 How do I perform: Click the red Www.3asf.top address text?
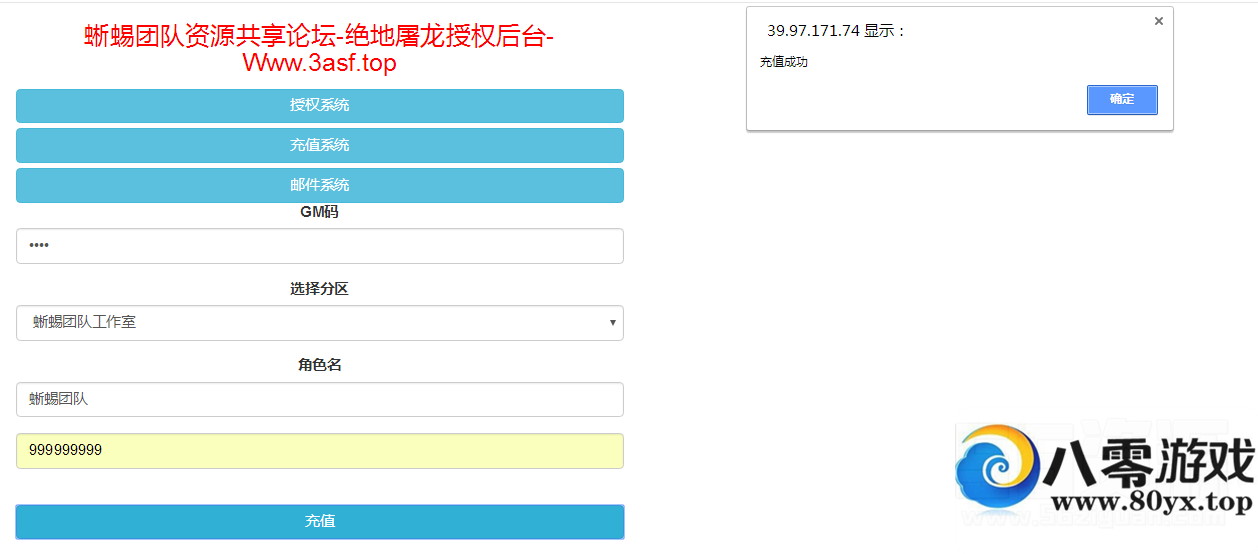[320, 63]
